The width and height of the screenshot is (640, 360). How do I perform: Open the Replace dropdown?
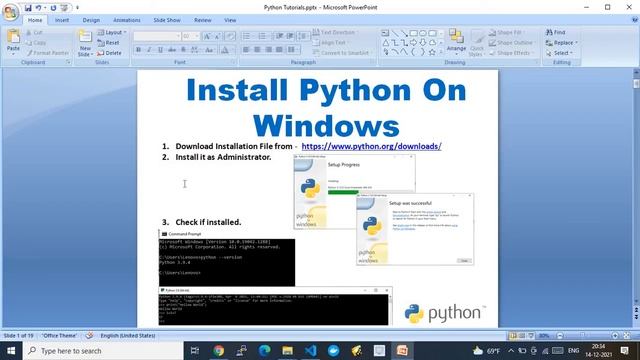click(562, 42)
